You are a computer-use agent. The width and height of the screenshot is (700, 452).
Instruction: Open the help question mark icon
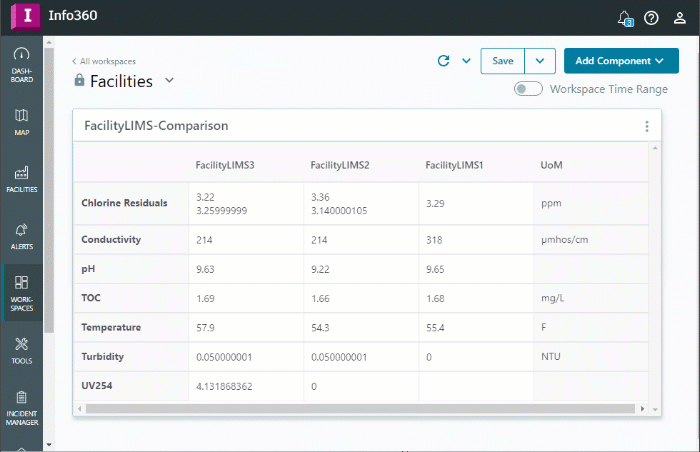coord(651,18)
